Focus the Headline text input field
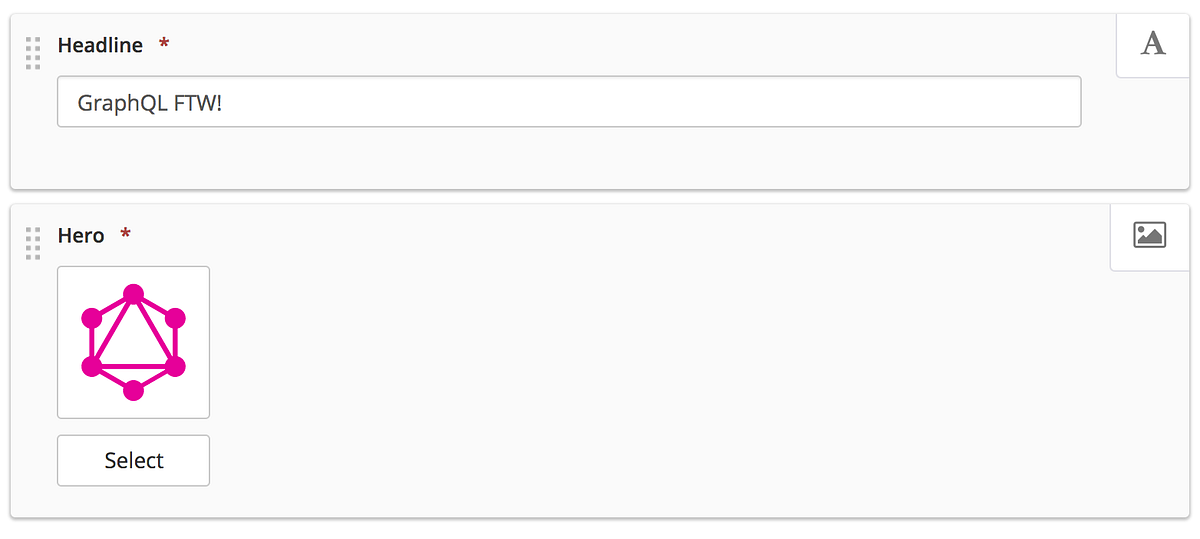The width and height of the screenshot is (1200, 539). [x=569, y=102]
